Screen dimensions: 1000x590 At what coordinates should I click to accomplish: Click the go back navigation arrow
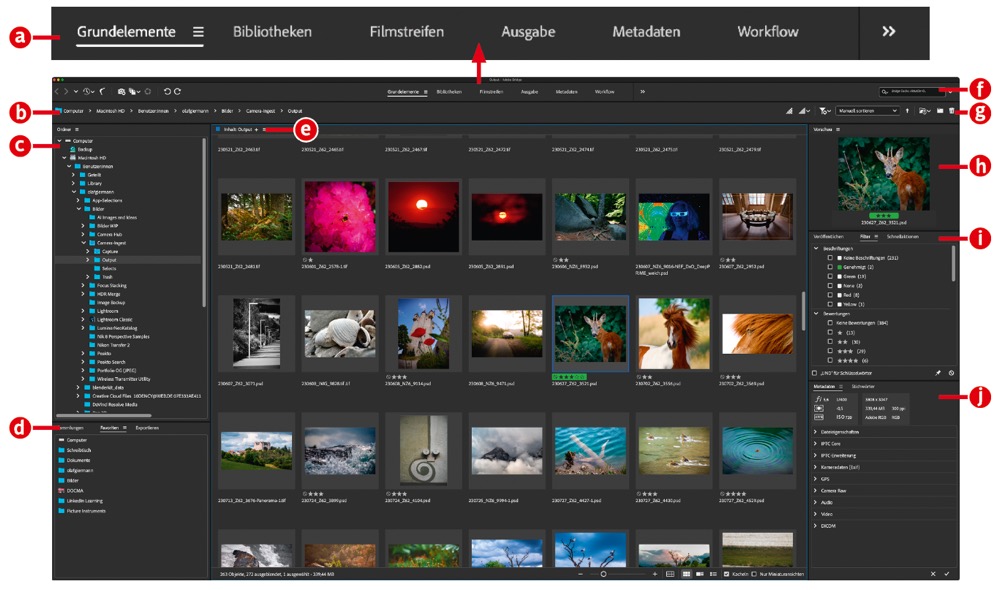pos(58,91)
